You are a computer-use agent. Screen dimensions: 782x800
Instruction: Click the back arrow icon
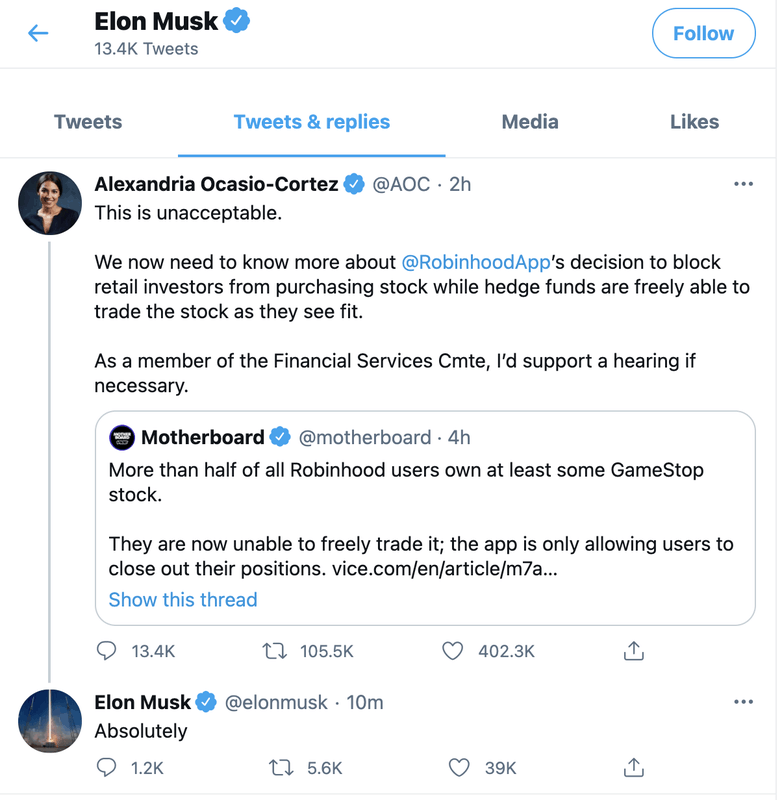click(38, 33)
